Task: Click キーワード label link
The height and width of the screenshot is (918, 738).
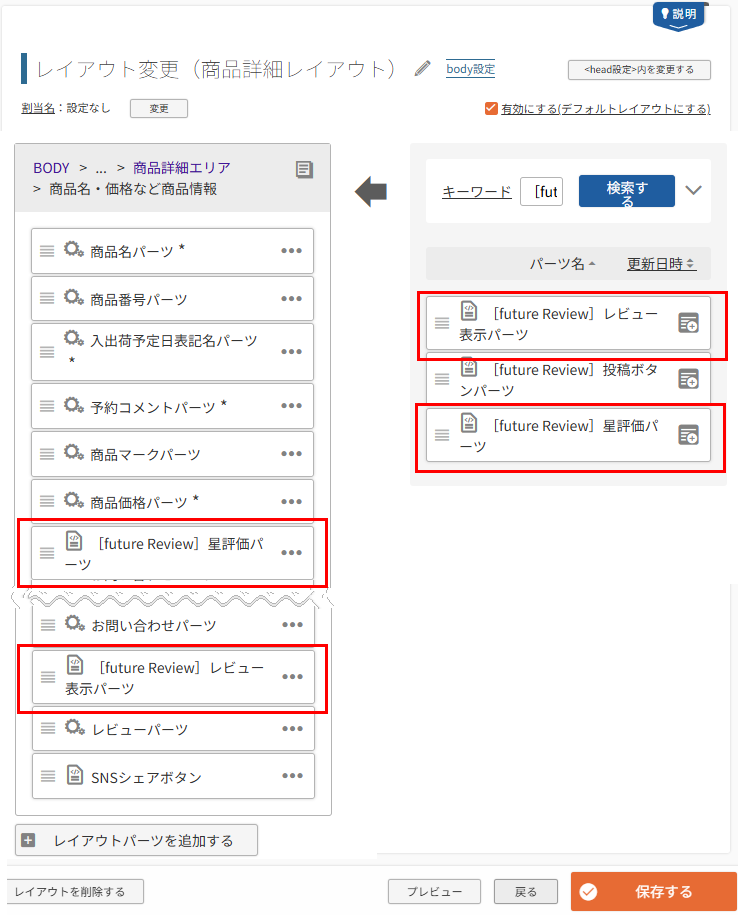Action: pyautogui.click(x=476, y=191)
